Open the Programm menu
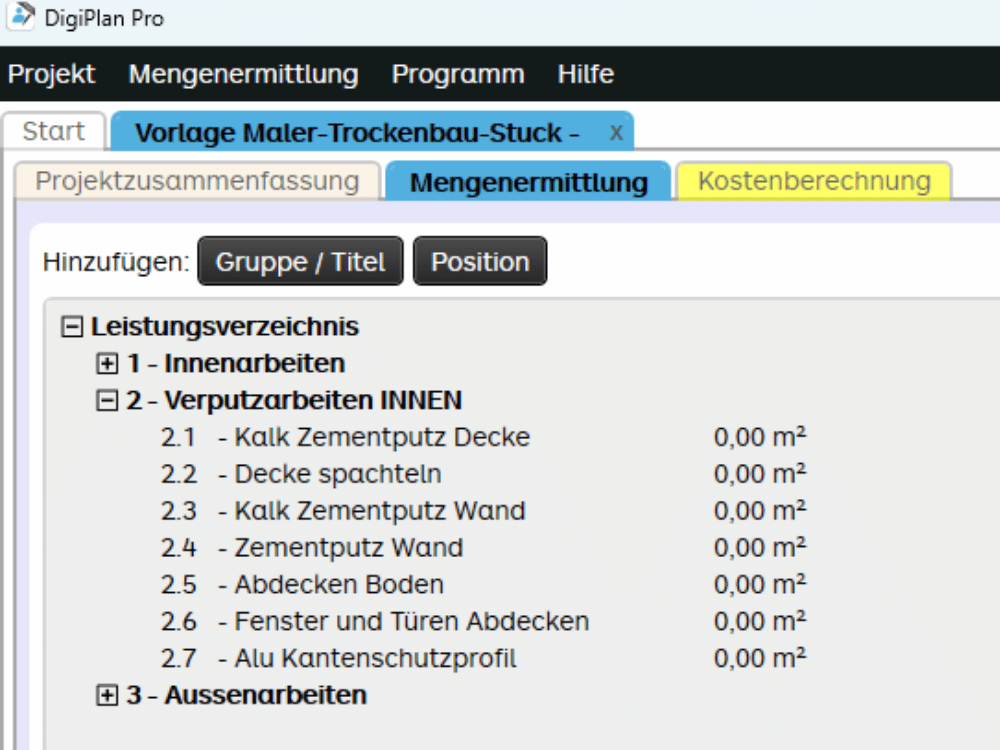This screenshot has height=750, width=1000. 458,74
